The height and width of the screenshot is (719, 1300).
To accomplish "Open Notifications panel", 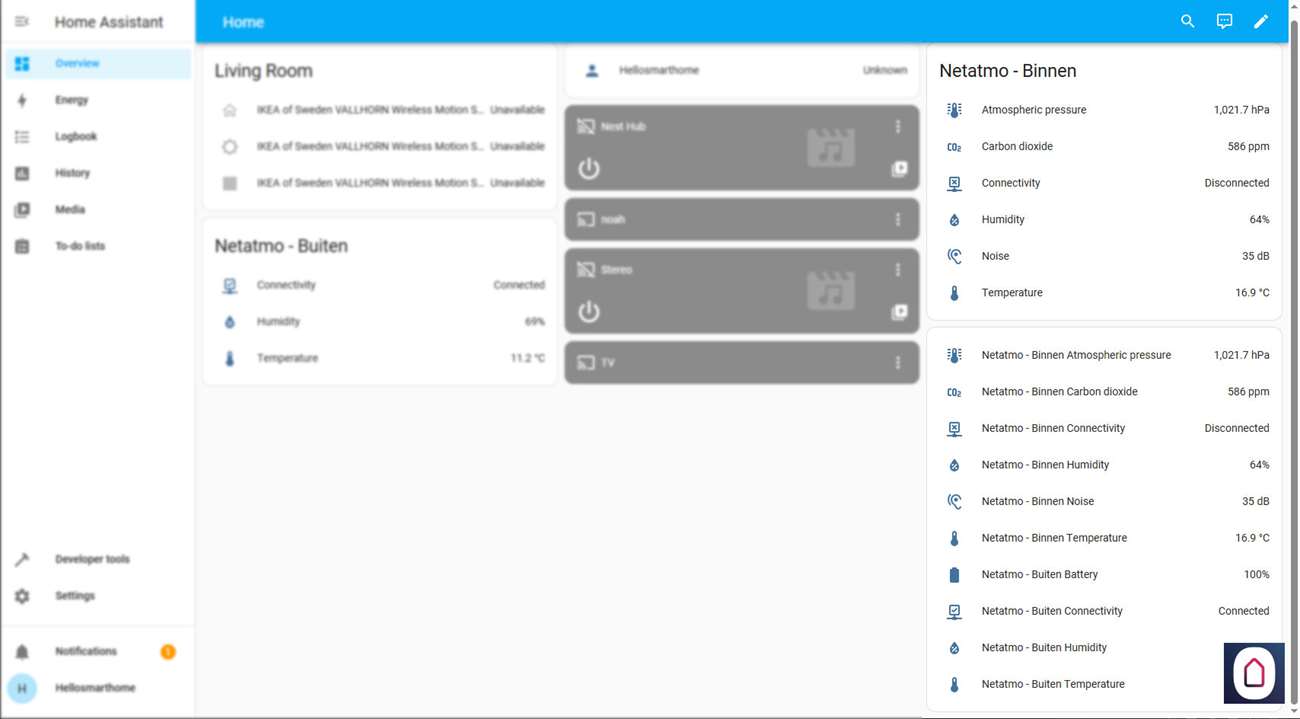I will click(86, 652).
